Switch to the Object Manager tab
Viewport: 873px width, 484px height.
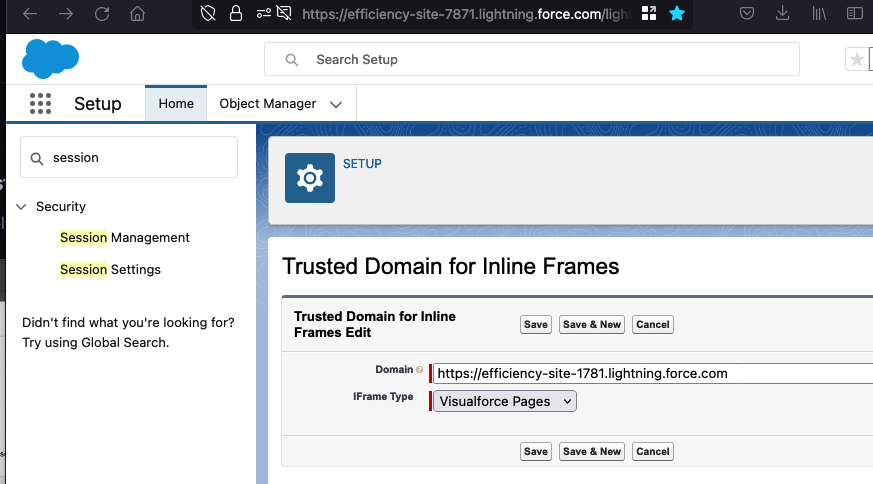coord(268,104)
